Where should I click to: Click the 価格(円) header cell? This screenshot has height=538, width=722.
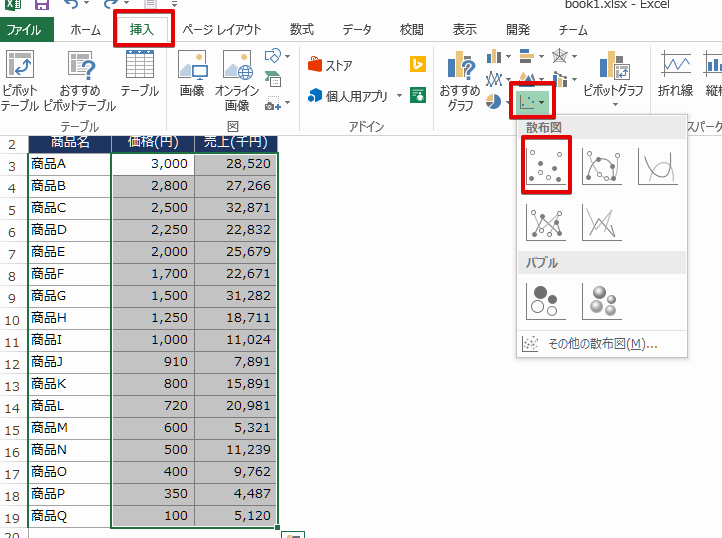[153, 142]
